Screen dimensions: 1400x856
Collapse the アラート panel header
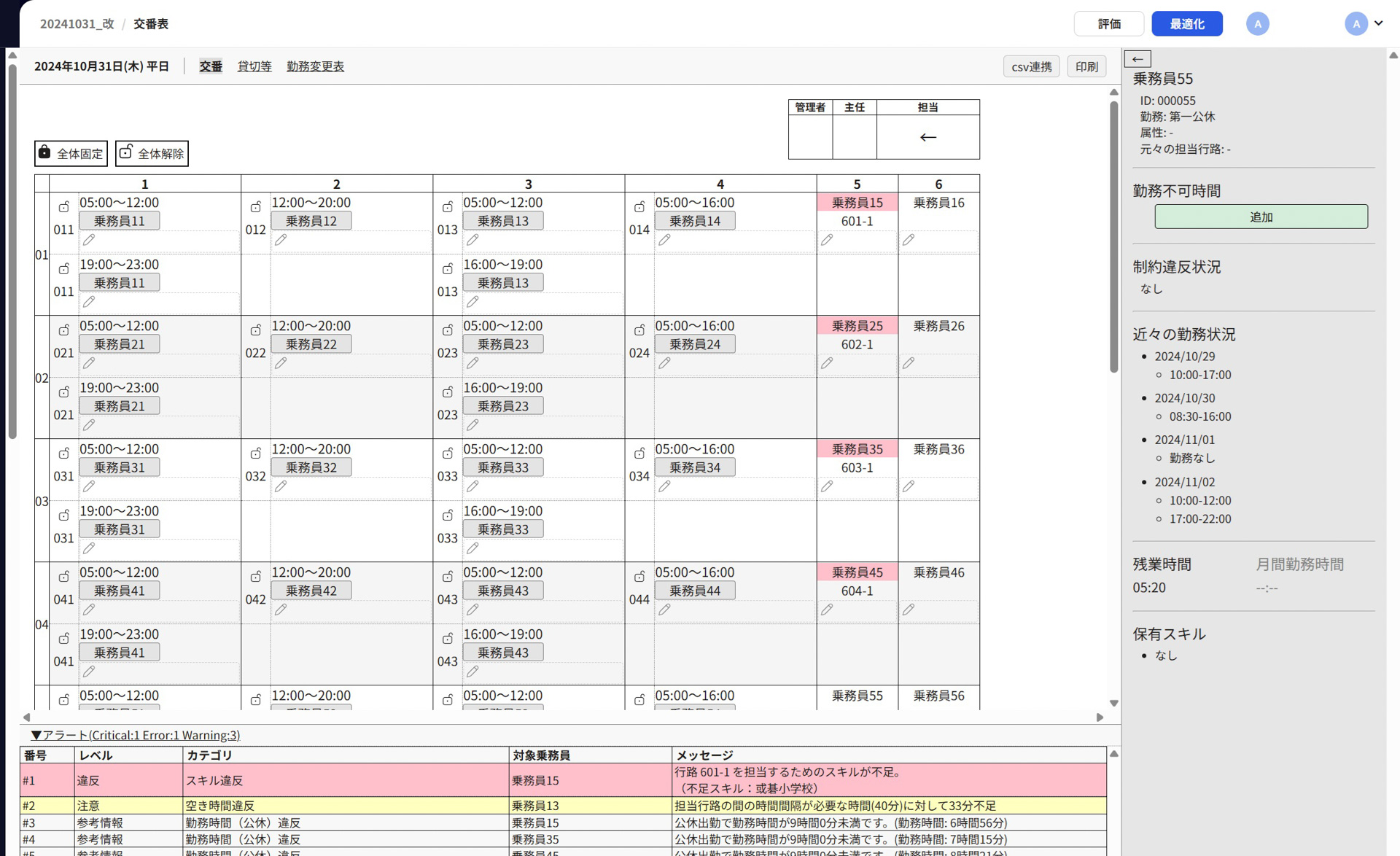coord(136,735)
